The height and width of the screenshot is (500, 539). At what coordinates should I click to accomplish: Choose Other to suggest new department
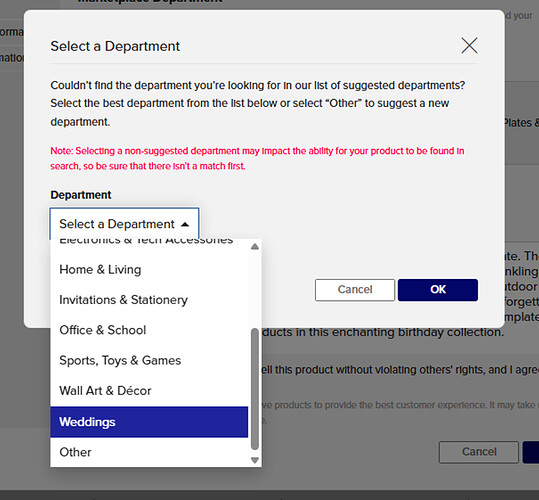tap(149, 452)
